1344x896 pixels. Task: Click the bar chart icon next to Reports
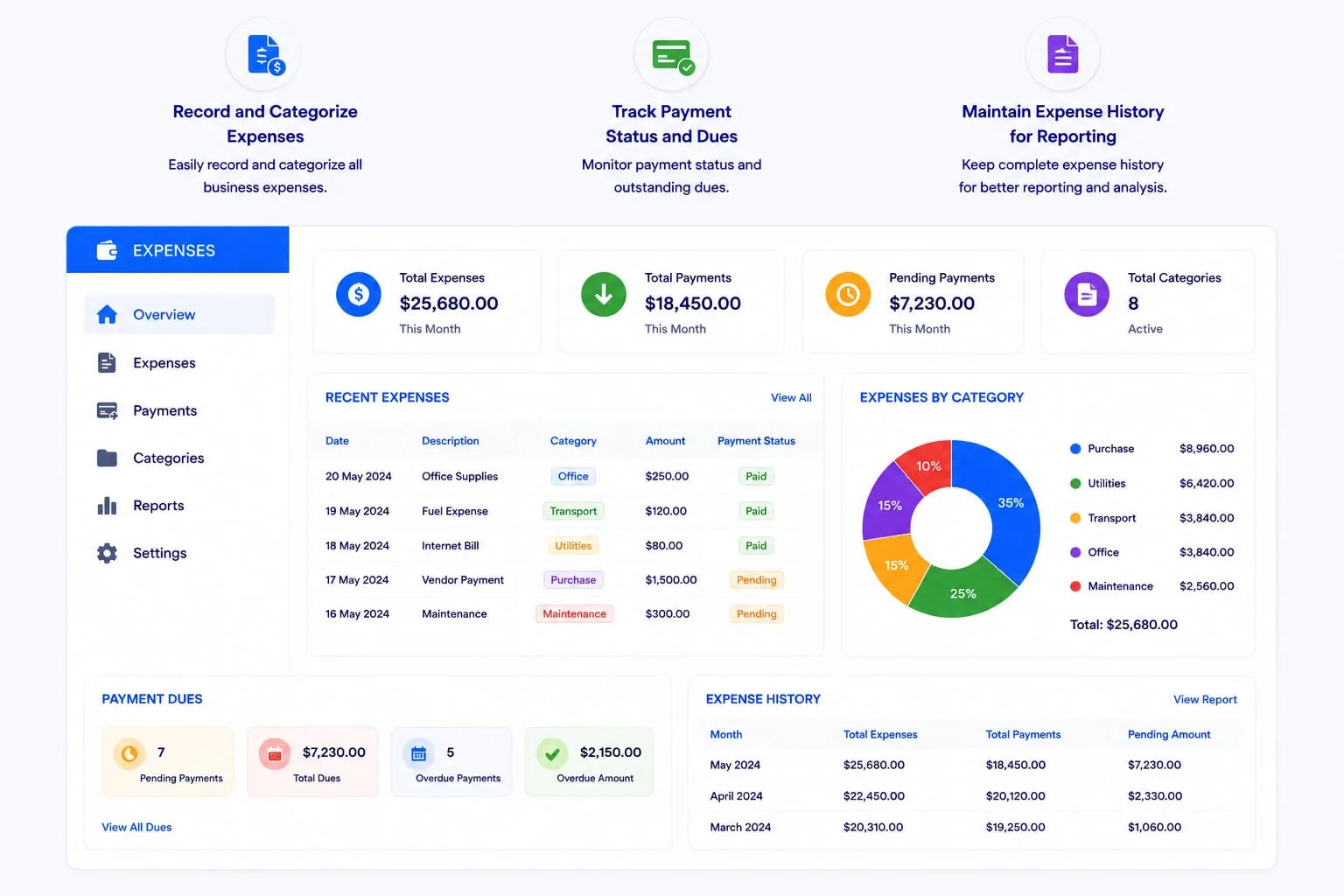pyautogui.click(x=107, y=506)
